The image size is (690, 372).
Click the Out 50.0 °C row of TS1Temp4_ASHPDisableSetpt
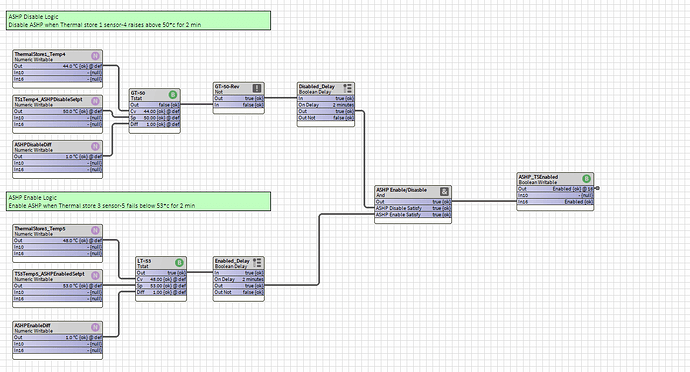click(x=58, y=111)
